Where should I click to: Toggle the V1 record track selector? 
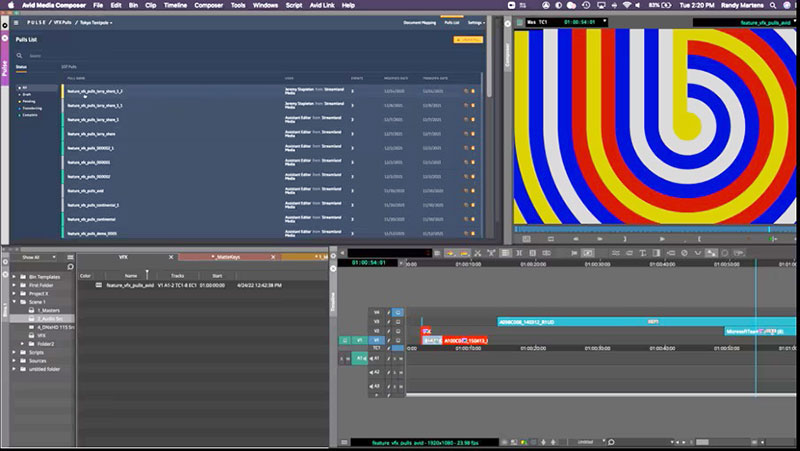(378, 340)
